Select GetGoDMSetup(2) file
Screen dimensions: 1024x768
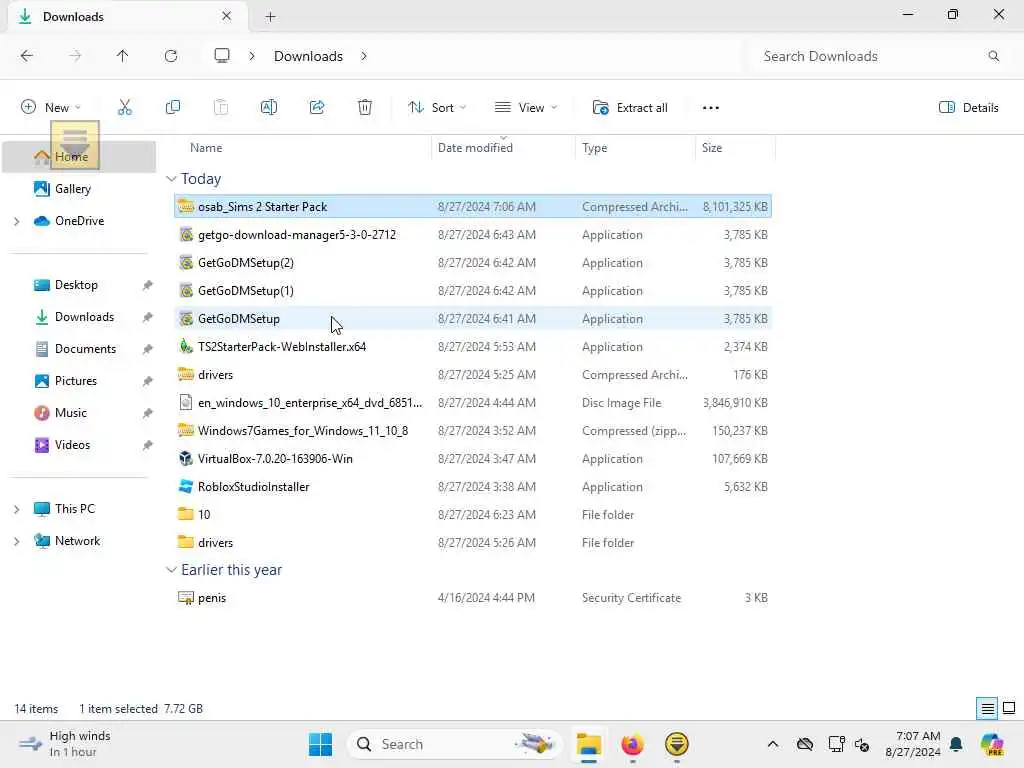[x=473, y=263]
